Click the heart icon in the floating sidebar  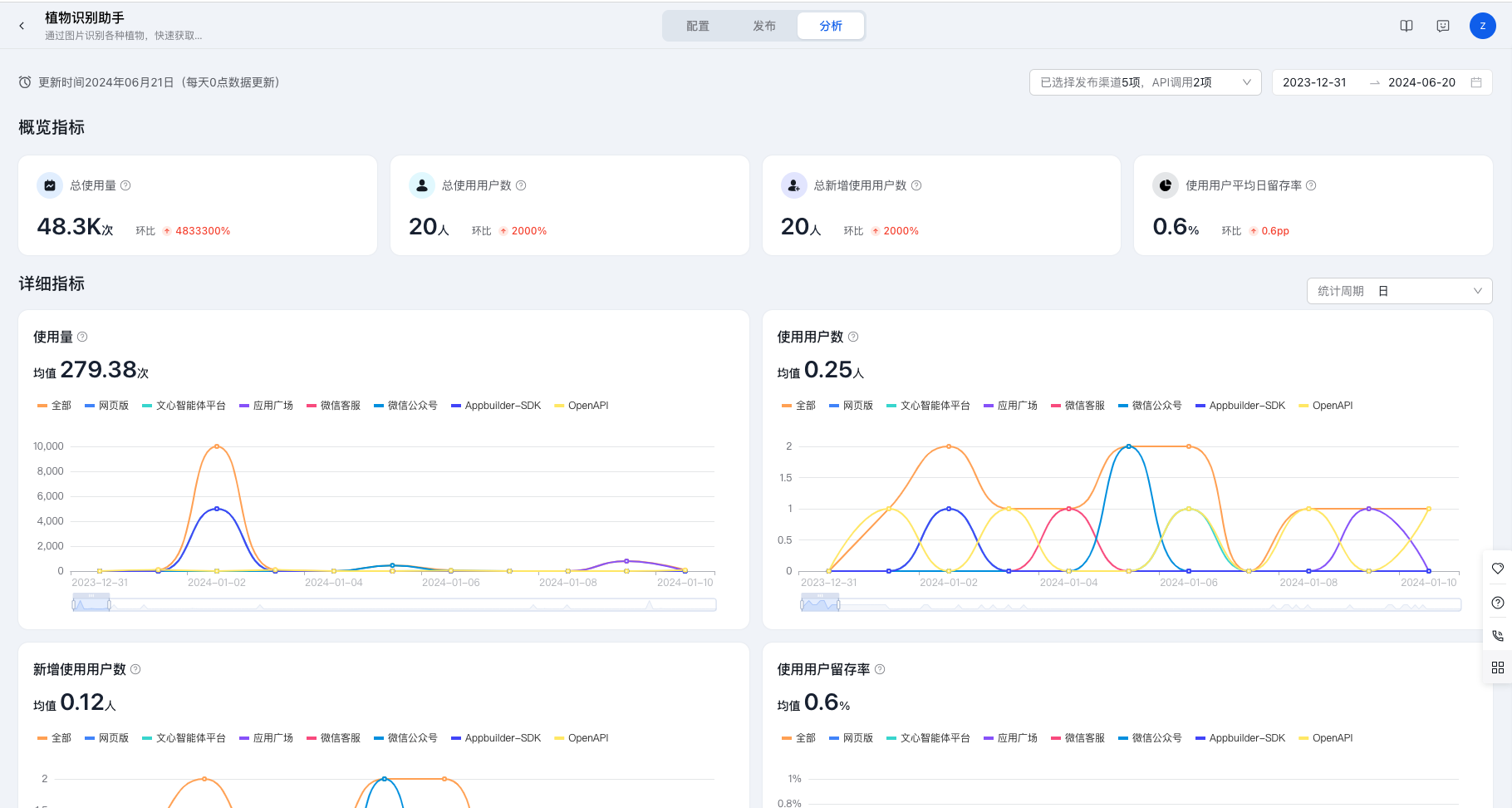click(1498, 569)
